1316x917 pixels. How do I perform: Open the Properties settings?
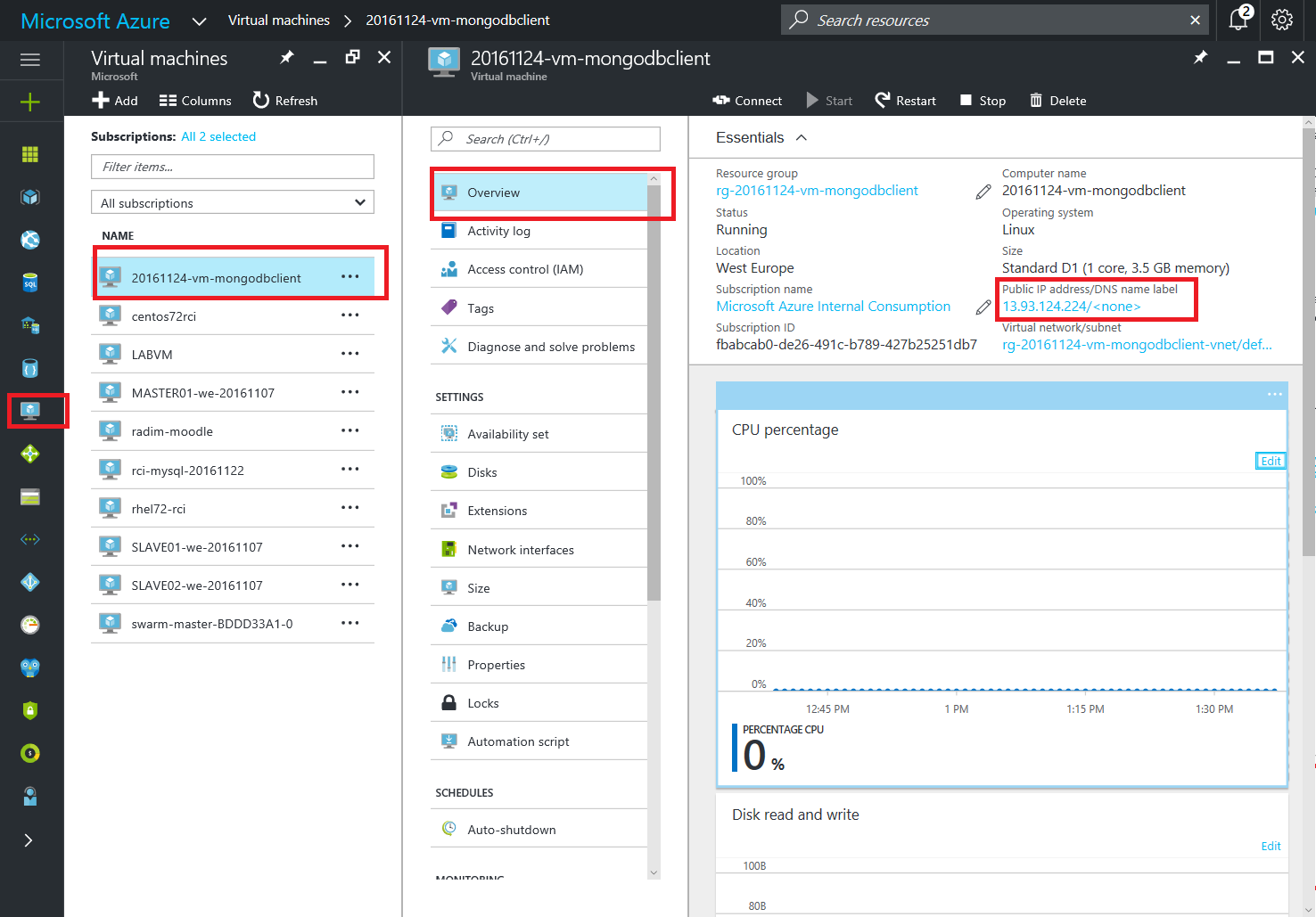pos(539,665)
